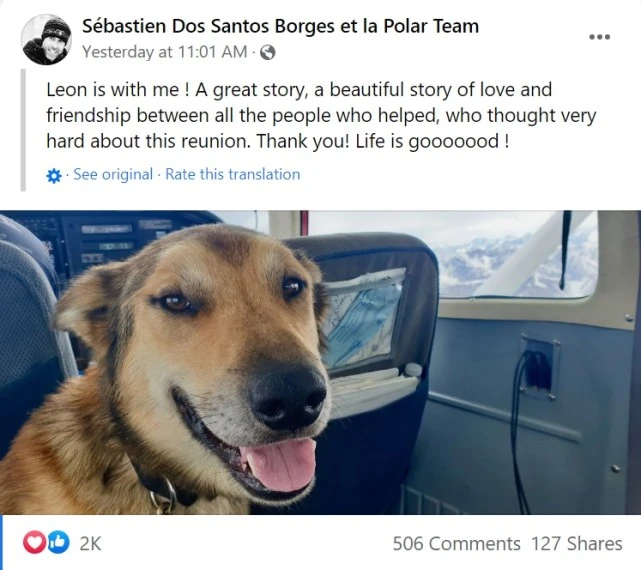
Task: Click the translation settings gear icon
Action: point(54,176)
